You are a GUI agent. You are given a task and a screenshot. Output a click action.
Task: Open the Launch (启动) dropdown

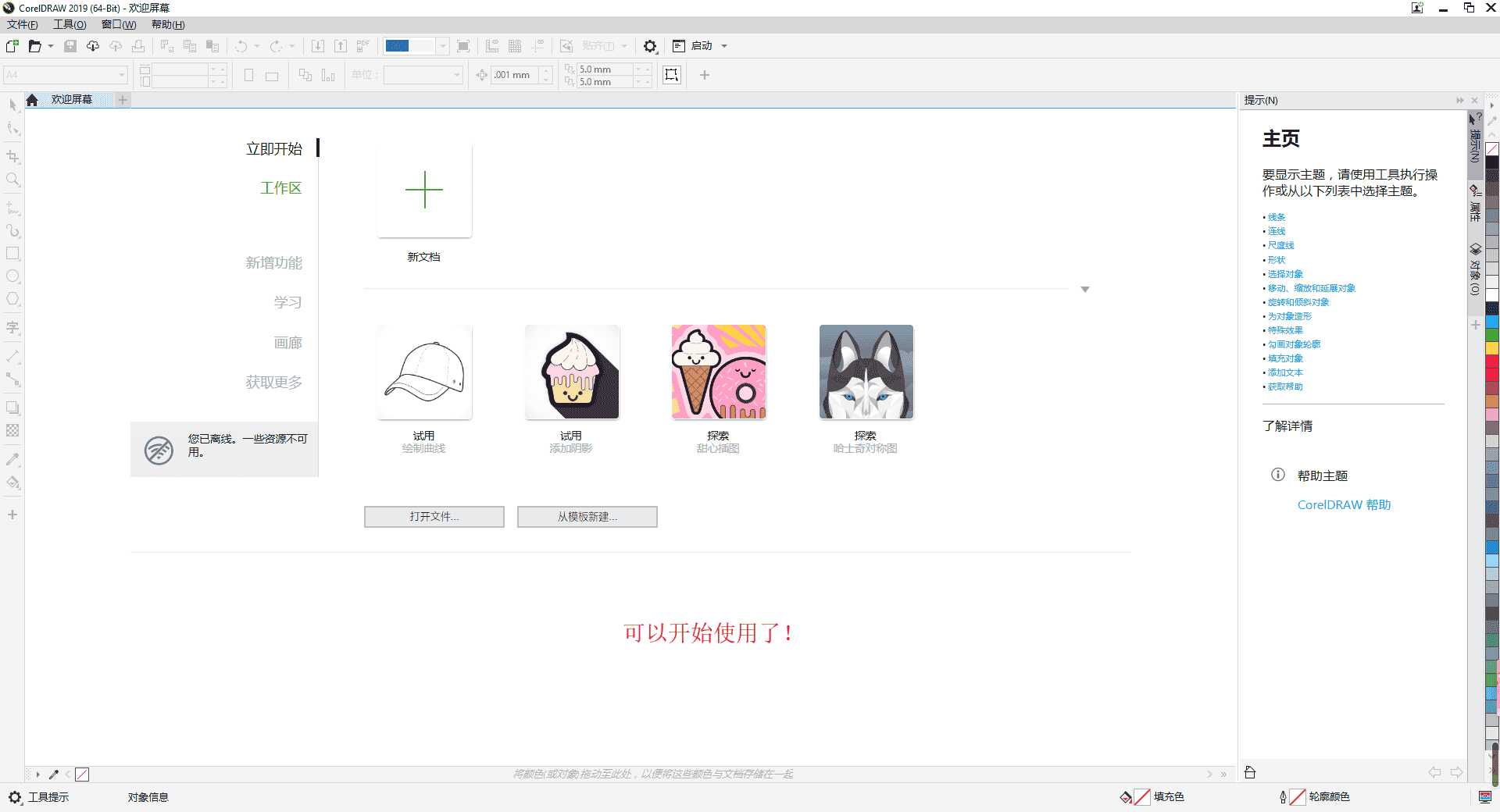(724, 46)
